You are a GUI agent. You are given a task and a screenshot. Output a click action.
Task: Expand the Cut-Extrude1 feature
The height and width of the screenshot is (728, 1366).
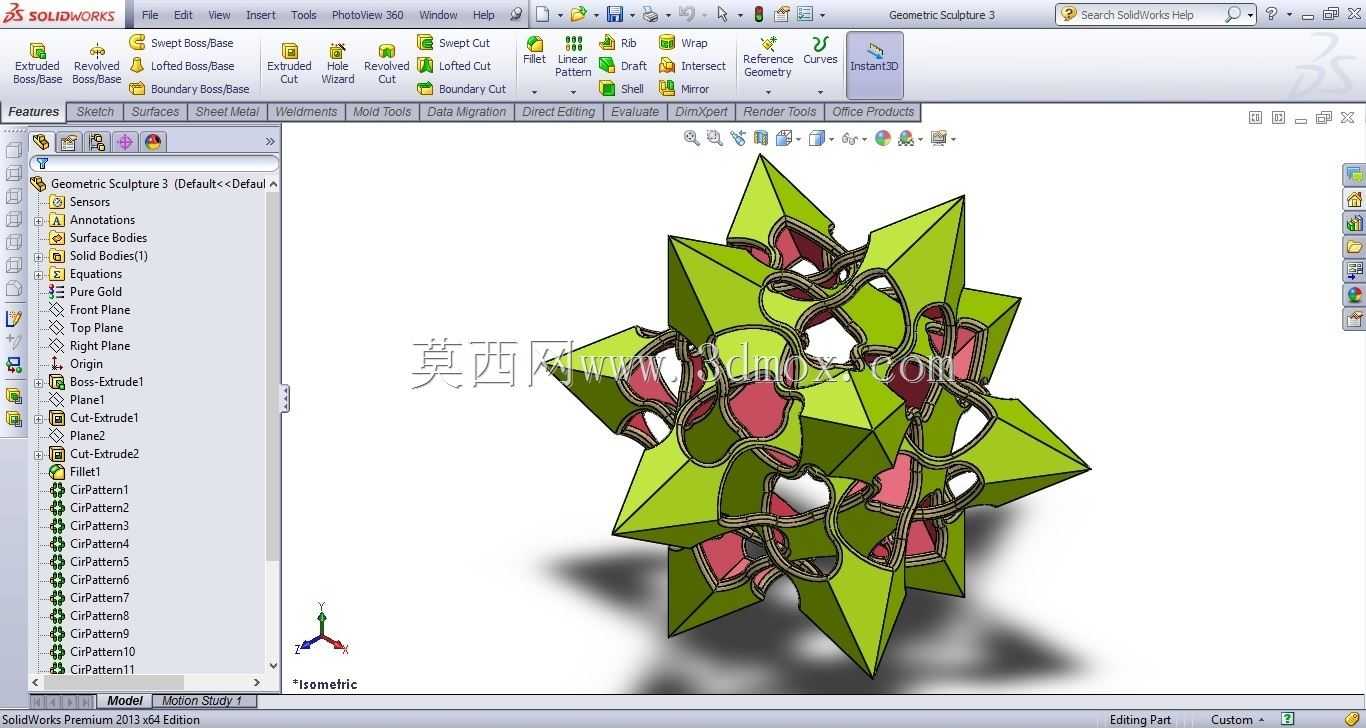coord(39,418)
